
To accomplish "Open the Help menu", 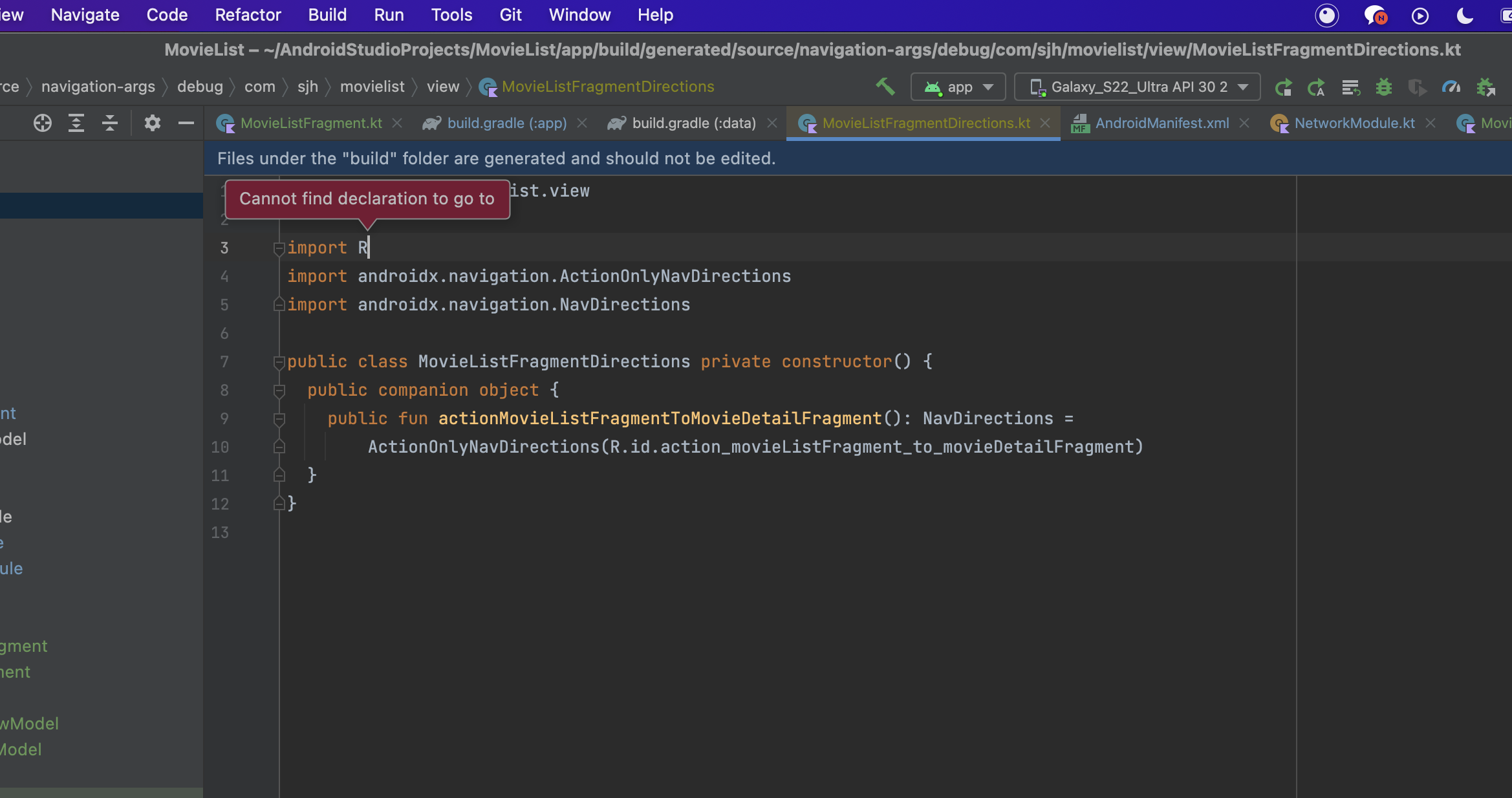I will [656, 15].
